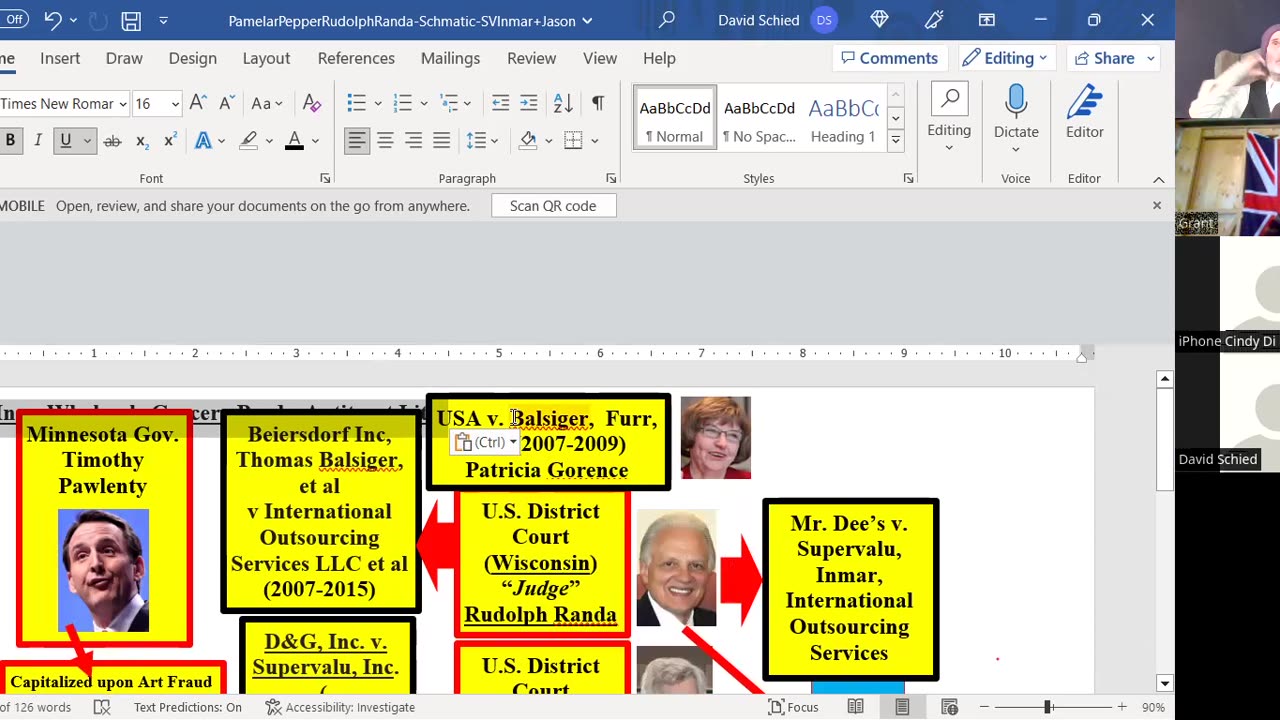
Task: Toggle Bold formatting
Action: coord(10,141)
